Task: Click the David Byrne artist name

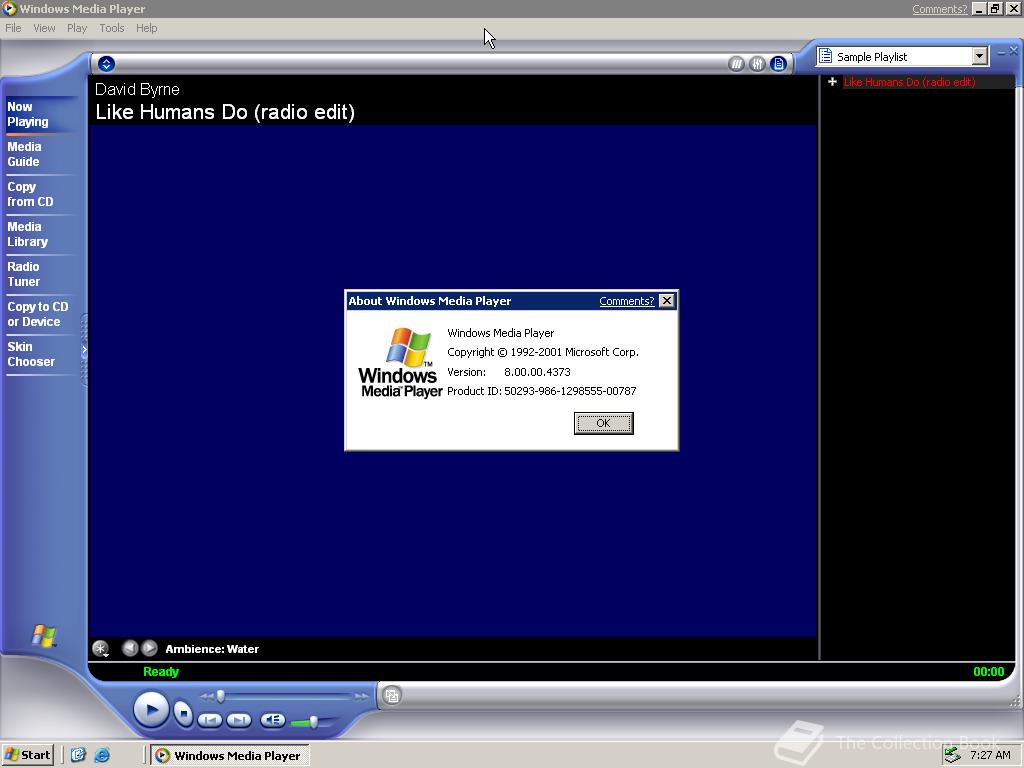Action: tap(137, 89)
